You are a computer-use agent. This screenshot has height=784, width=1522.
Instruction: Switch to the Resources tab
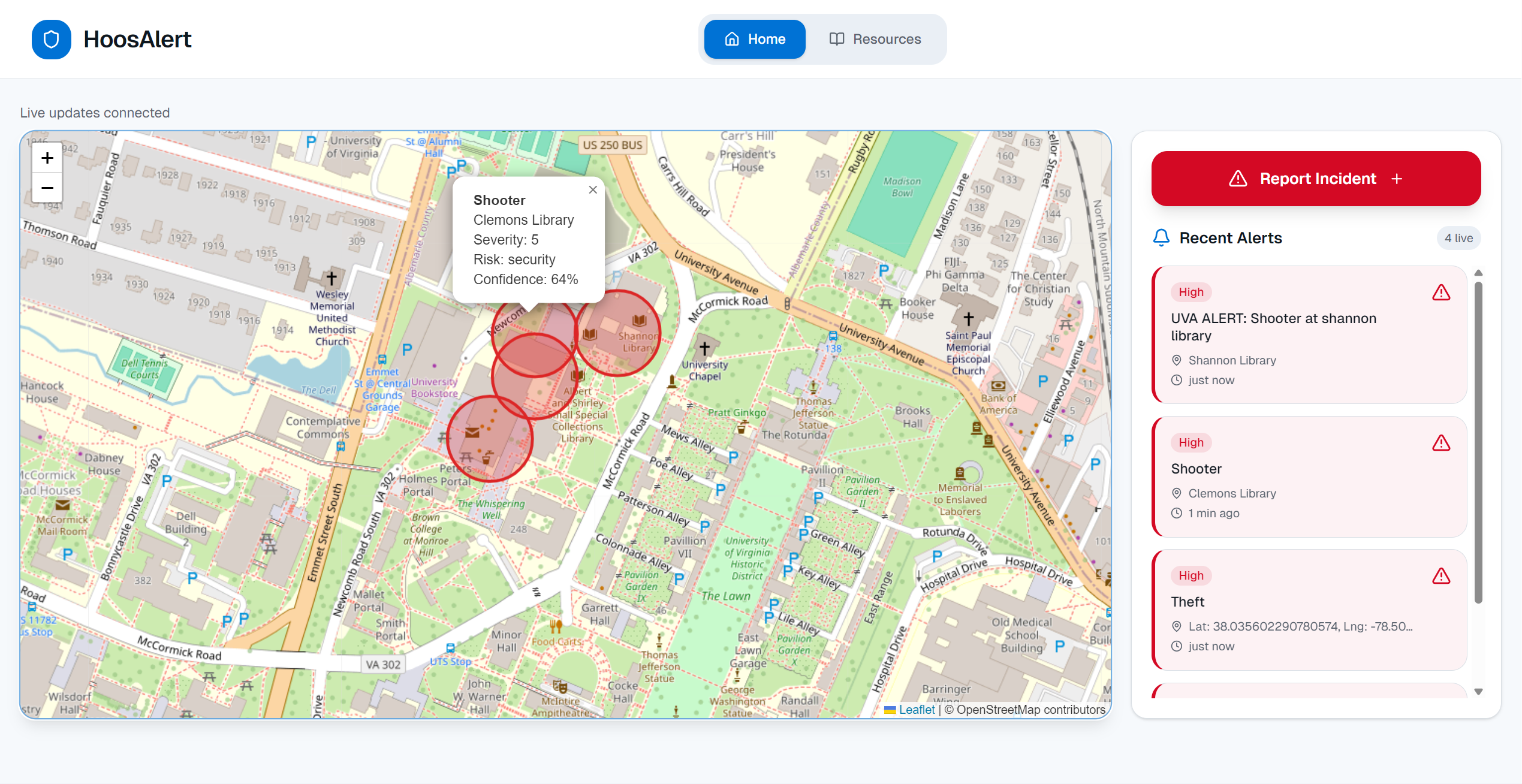(x=875, y=40)
